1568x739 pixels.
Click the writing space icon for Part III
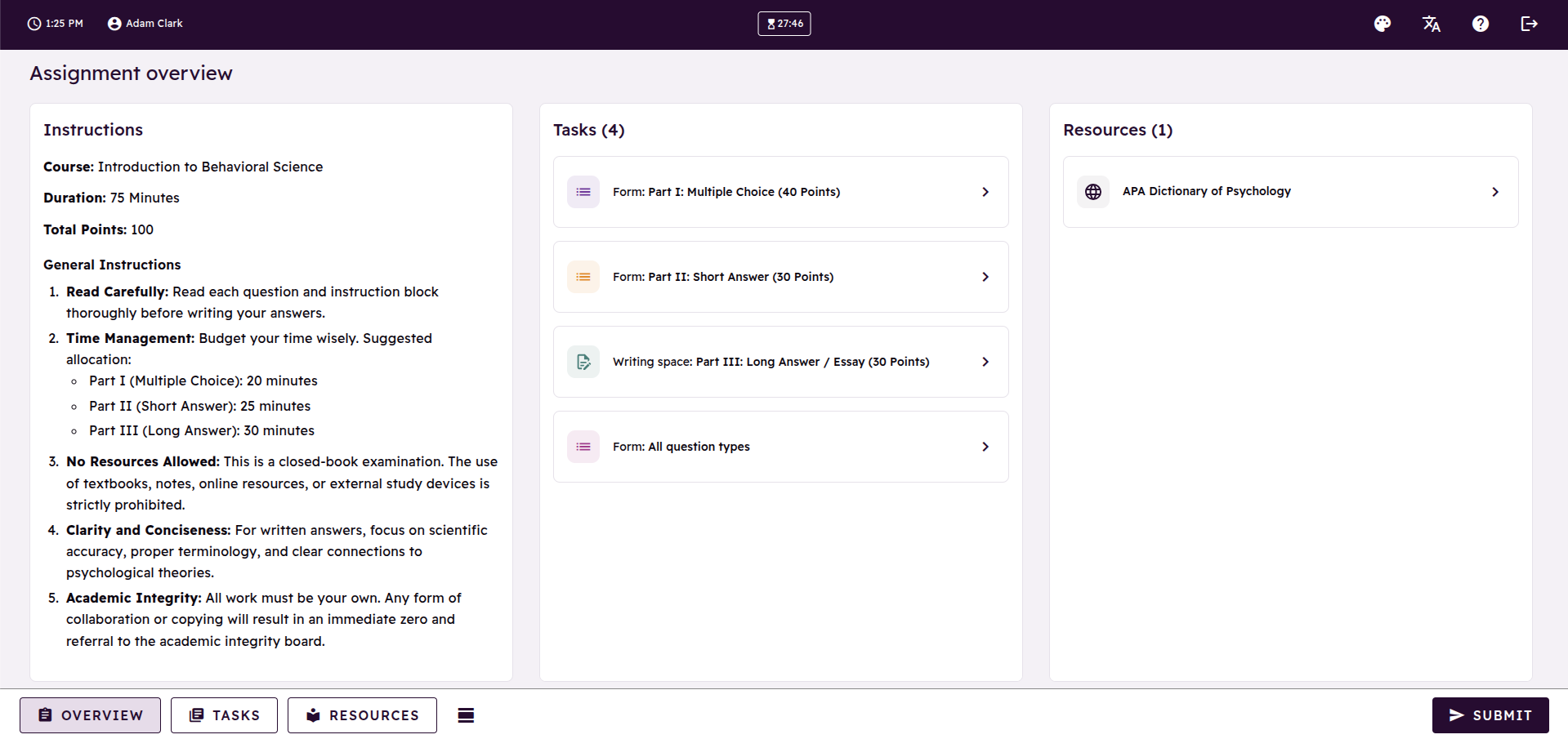[583, 362]
